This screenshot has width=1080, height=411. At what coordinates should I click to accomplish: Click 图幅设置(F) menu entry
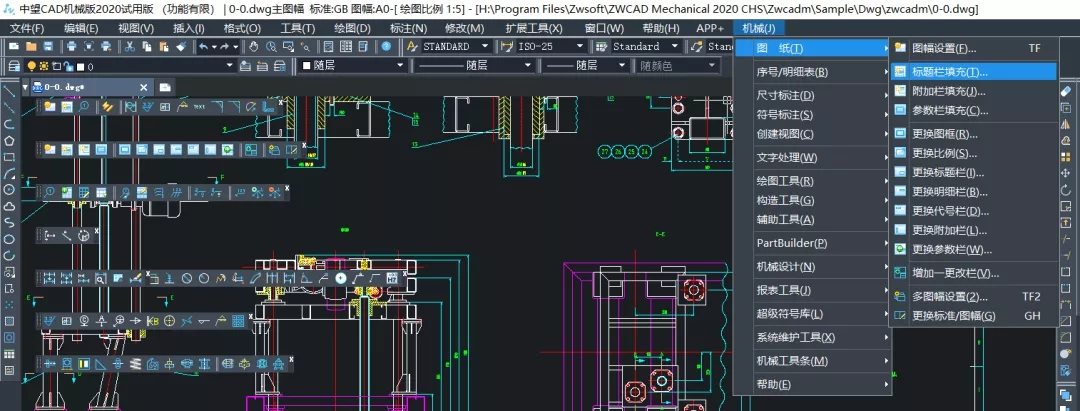point(944,48)
